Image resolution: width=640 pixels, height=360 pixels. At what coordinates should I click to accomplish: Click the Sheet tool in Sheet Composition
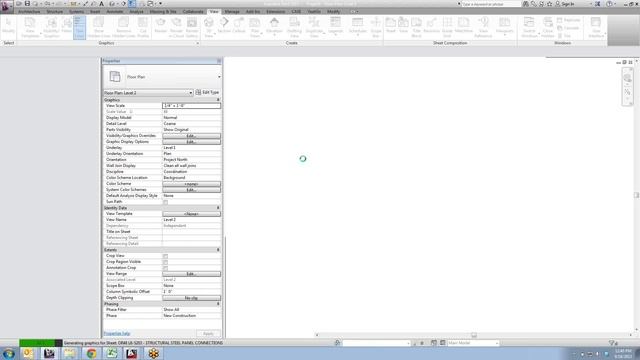pos(391,26)
